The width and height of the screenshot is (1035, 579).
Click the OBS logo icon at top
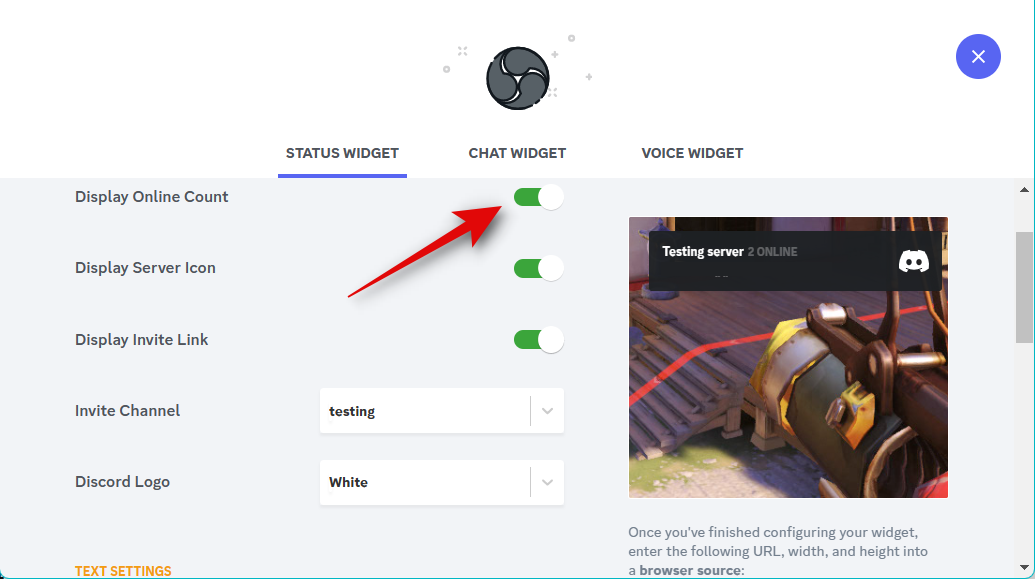518,78
